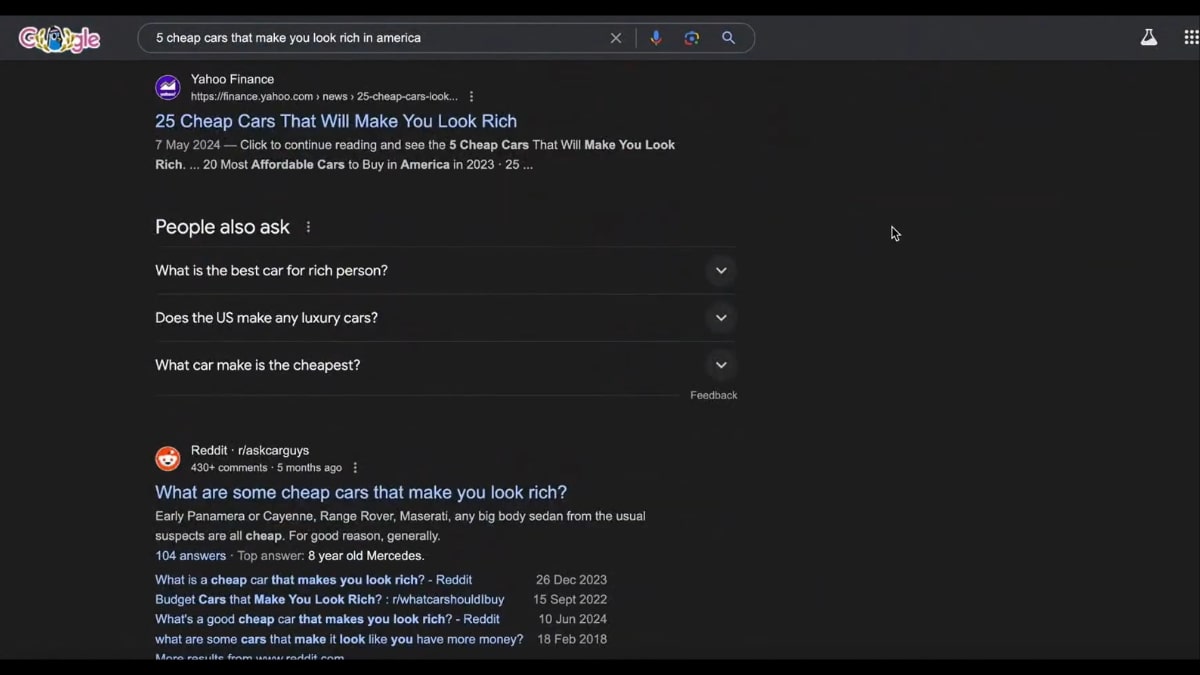Expand "What is the best car for rich person?"
The width and height of the screenshot is (1200, 675).
click(720, 271)
